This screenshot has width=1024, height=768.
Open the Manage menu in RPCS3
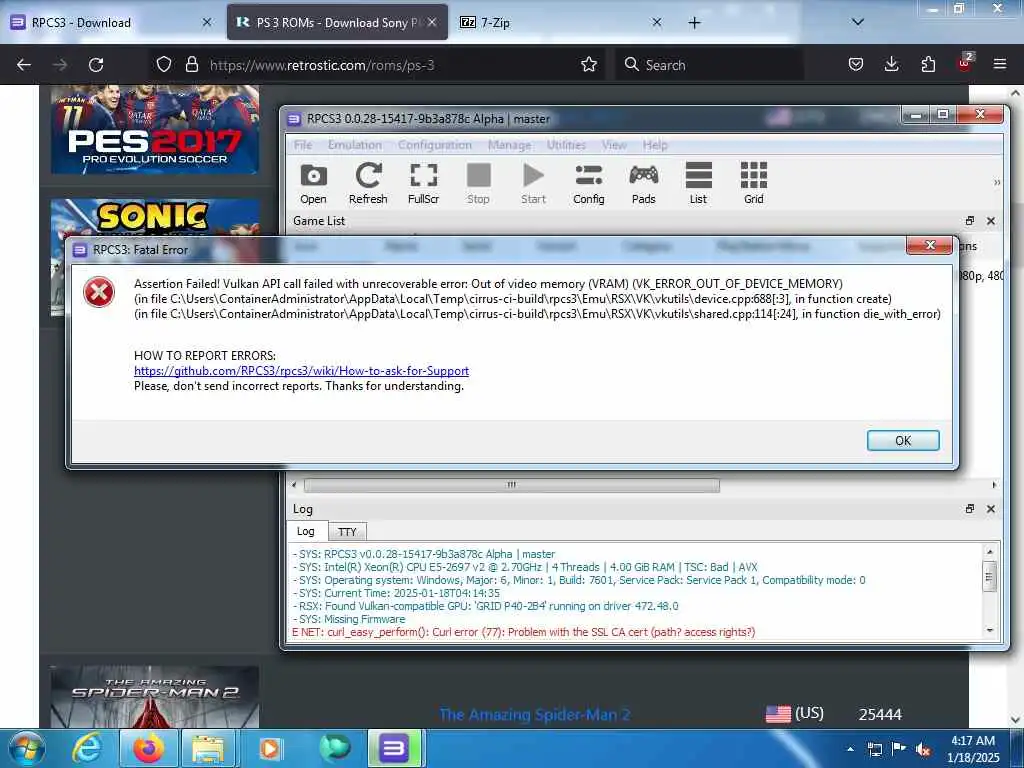[x=509, y=145]
